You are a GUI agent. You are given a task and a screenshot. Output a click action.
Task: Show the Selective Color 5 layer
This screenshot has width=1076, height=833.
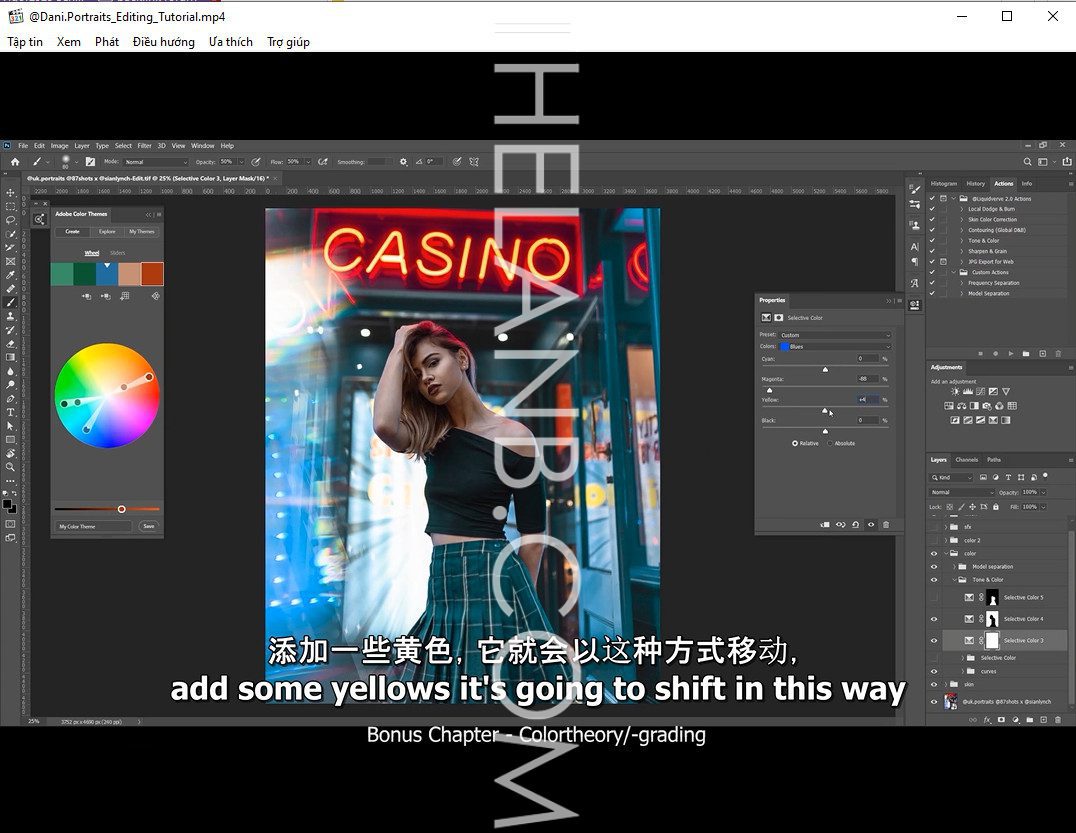point(934,597)
